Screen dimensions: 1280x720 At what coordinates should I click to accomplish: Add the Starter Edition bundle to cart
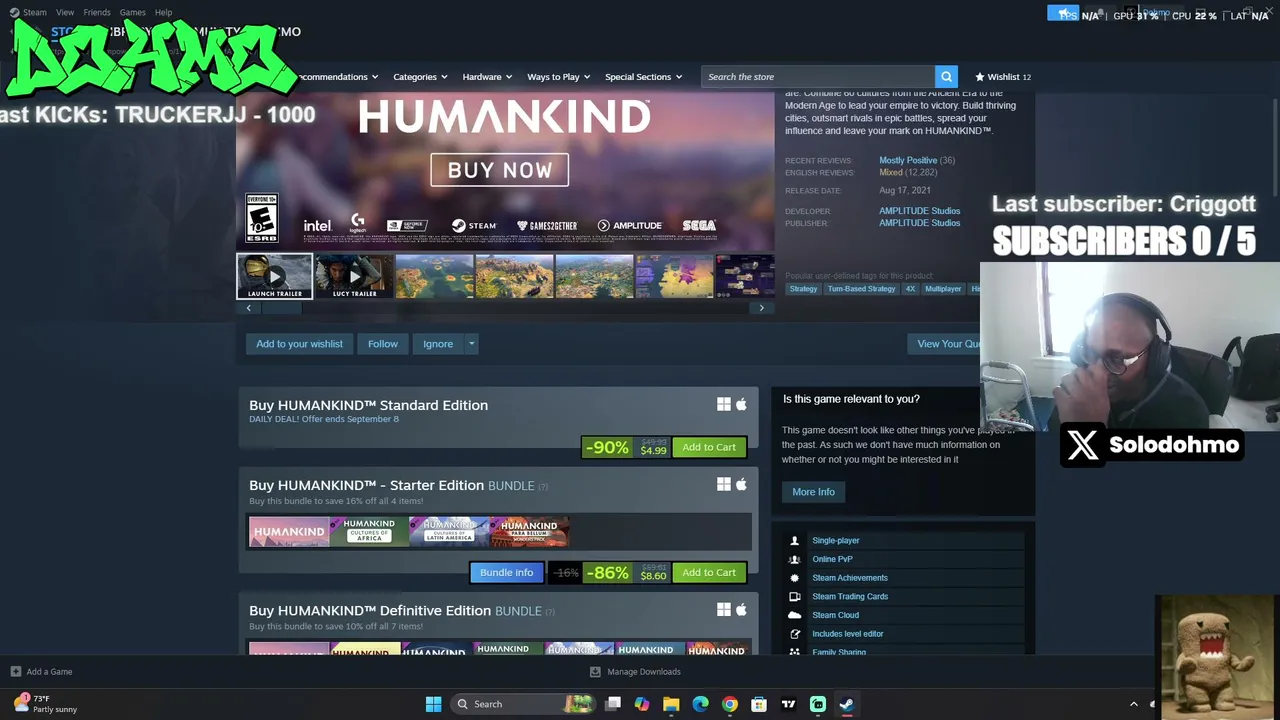(709, 573)
